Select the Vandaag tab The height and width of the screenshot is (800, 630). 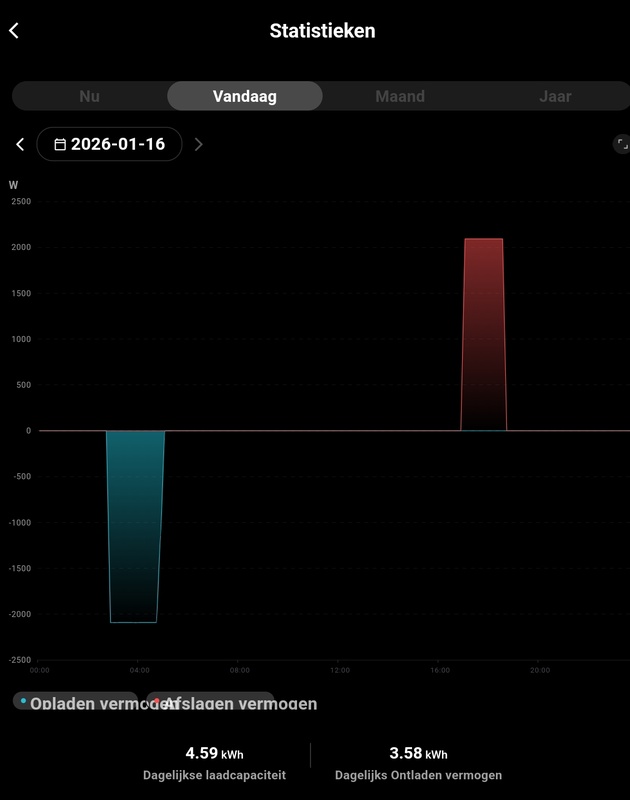(245, 96)
